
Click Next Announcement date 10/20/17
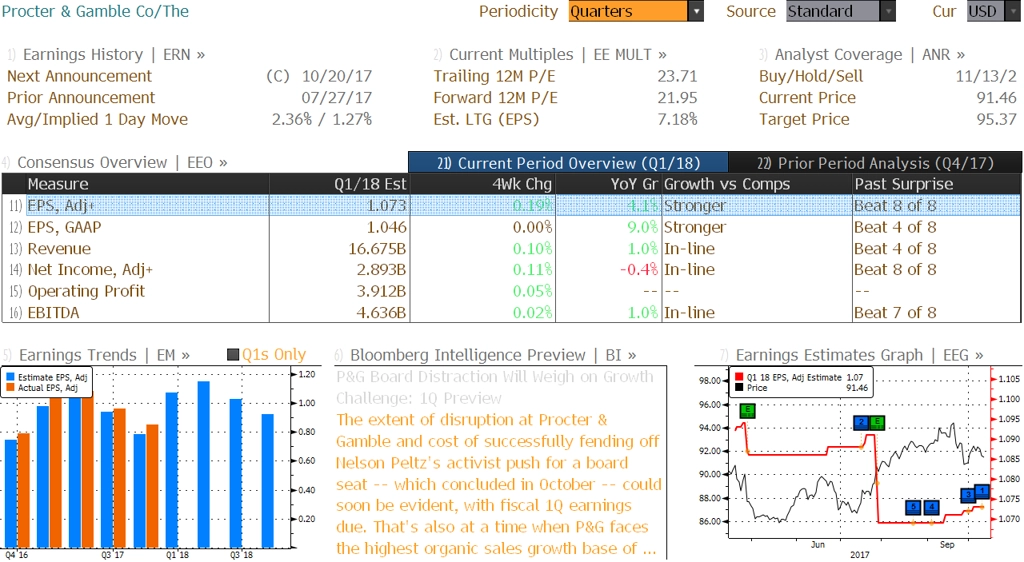pos(336,76)
